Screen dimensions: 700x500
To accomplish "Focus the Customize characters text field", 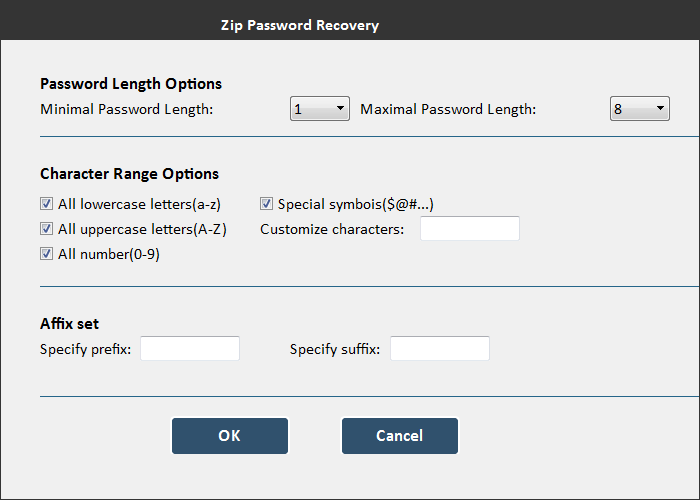I will click(x=470, y=229).
